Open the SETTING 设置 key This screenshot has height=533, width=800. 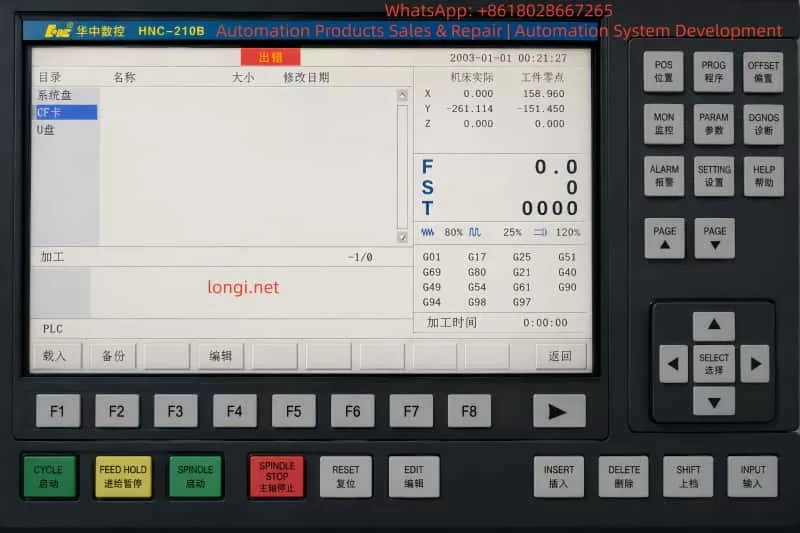coord(714,176)
